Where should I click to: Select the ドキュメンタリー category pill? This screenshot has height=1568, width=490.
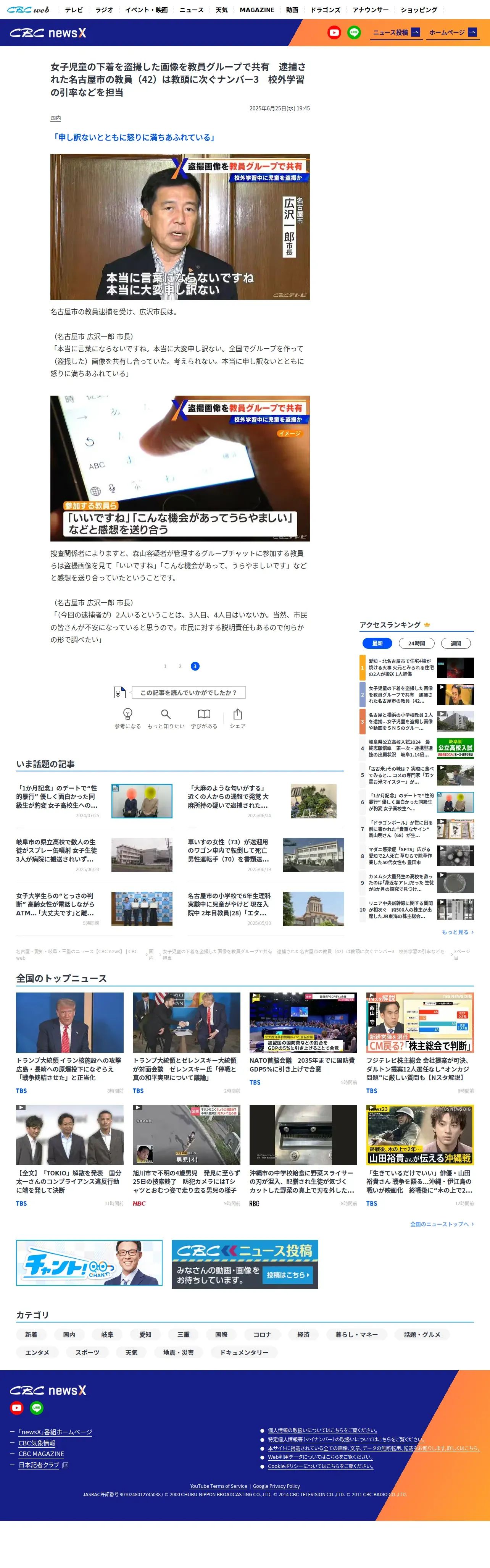point(244,1353)
